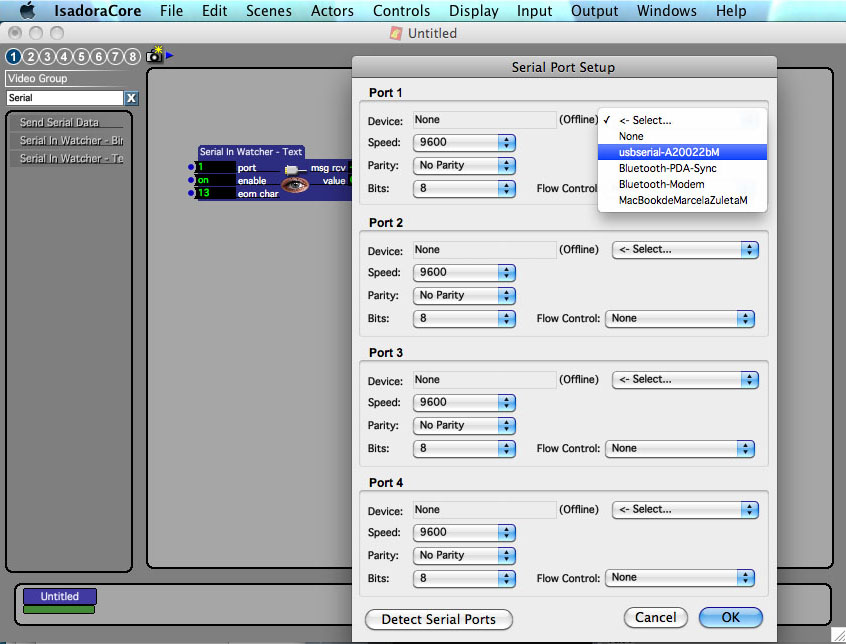
Task: Click the serial plug icon on the actor
Action: [x=292, y=169]
